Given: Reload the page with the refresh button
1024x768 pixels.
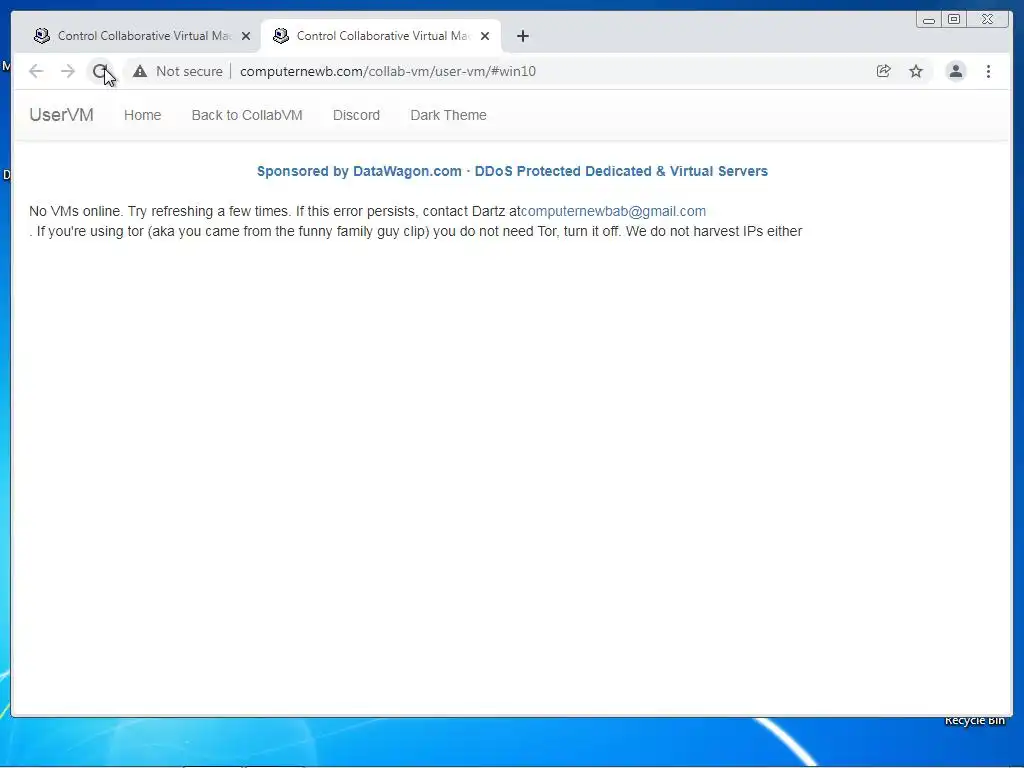Looking at the screenshot, I should [x=100, y=71].
